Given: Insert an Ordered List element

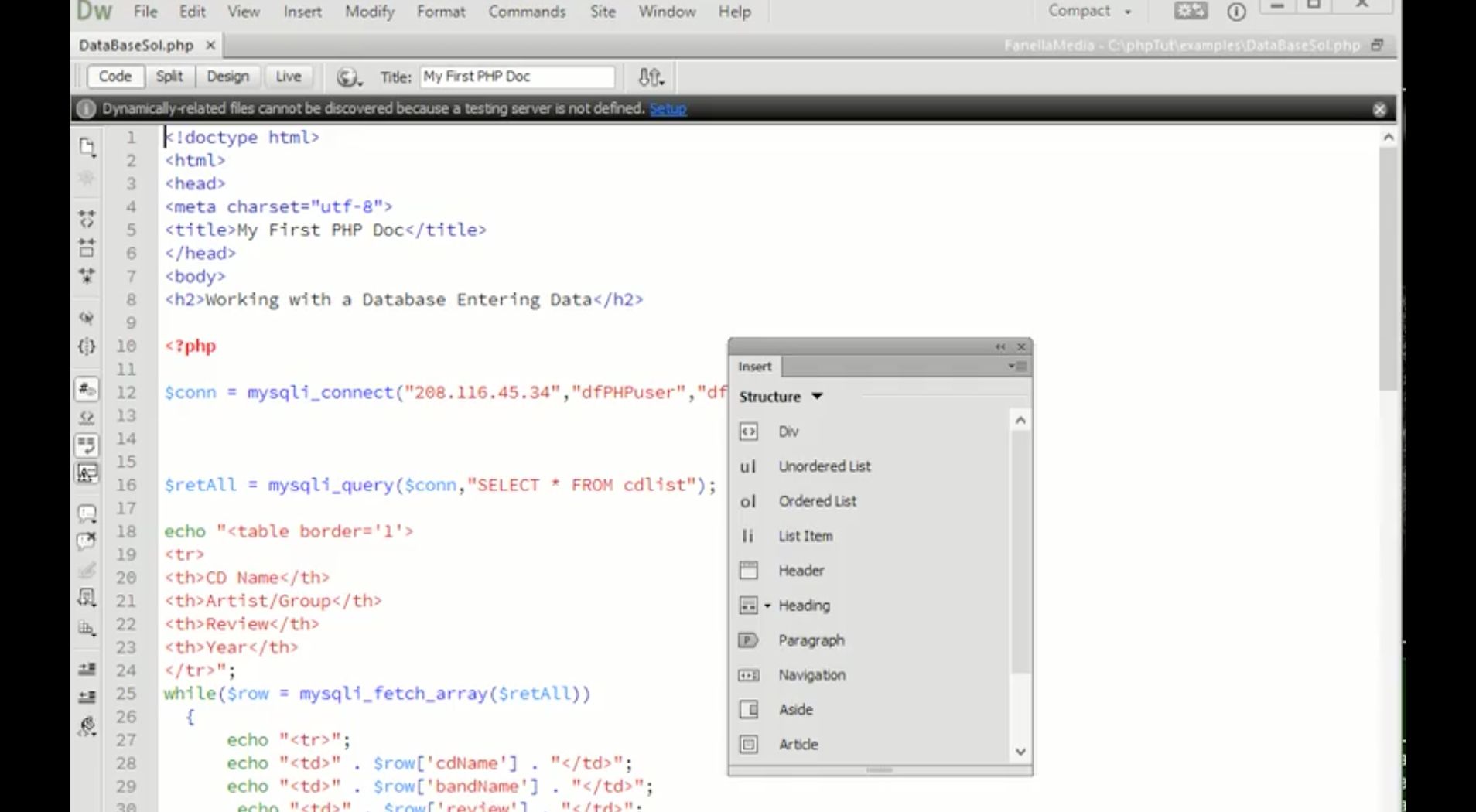Looking at the screenshot, I should (x=870, y=501).
